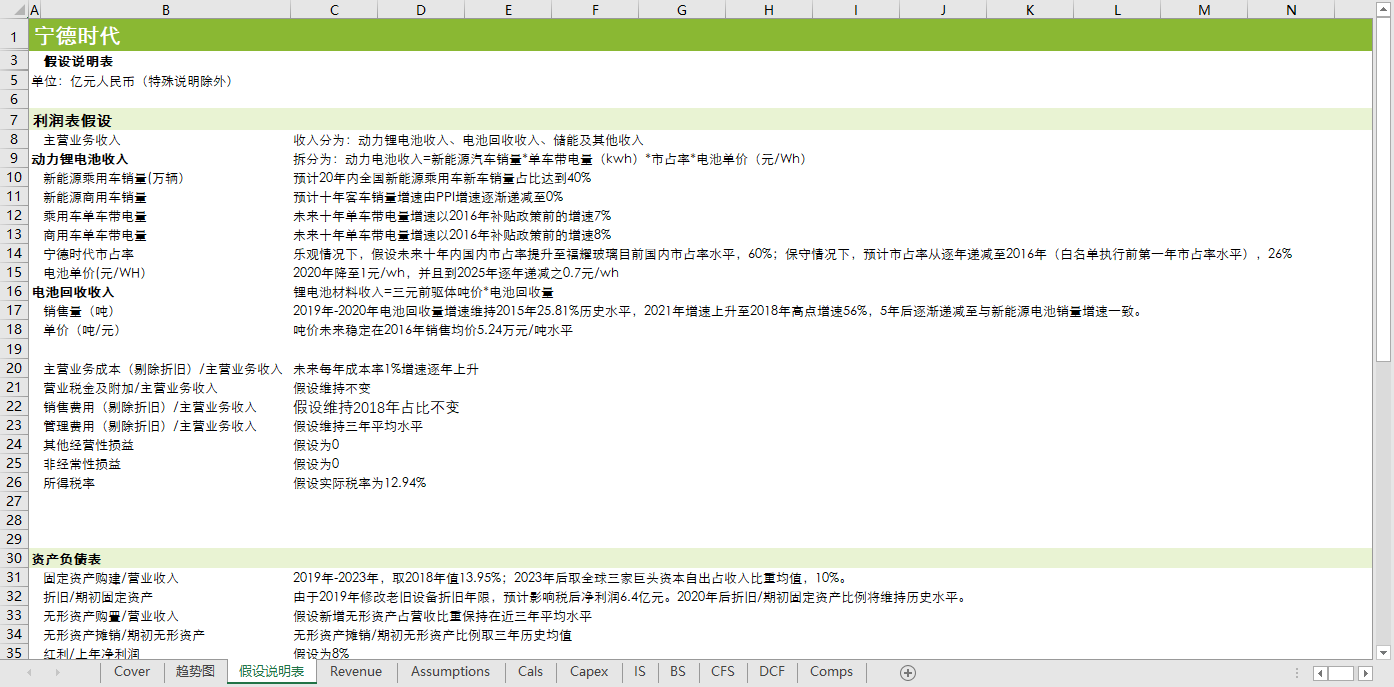Select row 7 header
The image size is (1394, 687).
coord(14,120)
